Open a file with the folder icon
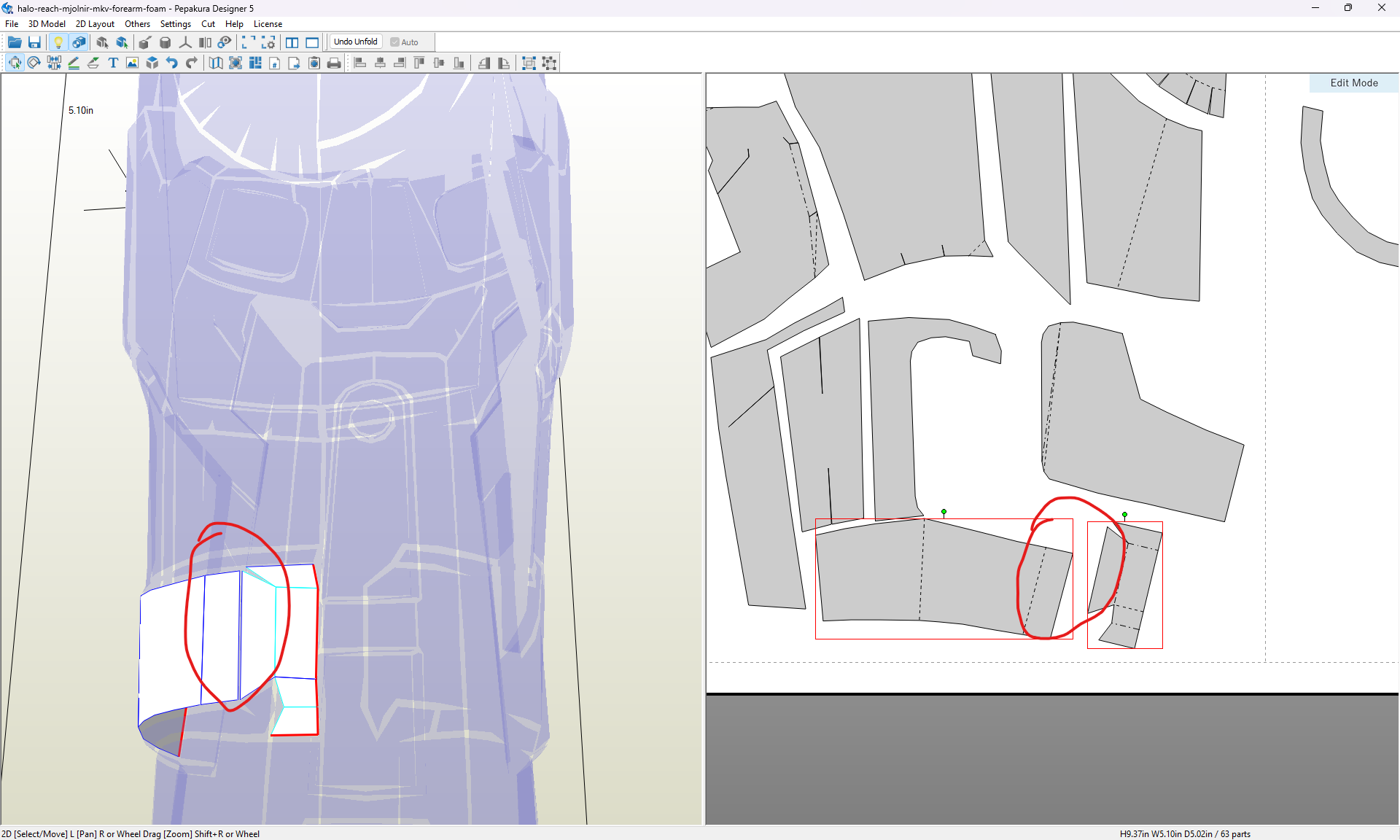Viewport: 1400px width, 840px height. [x=15, y=42]
